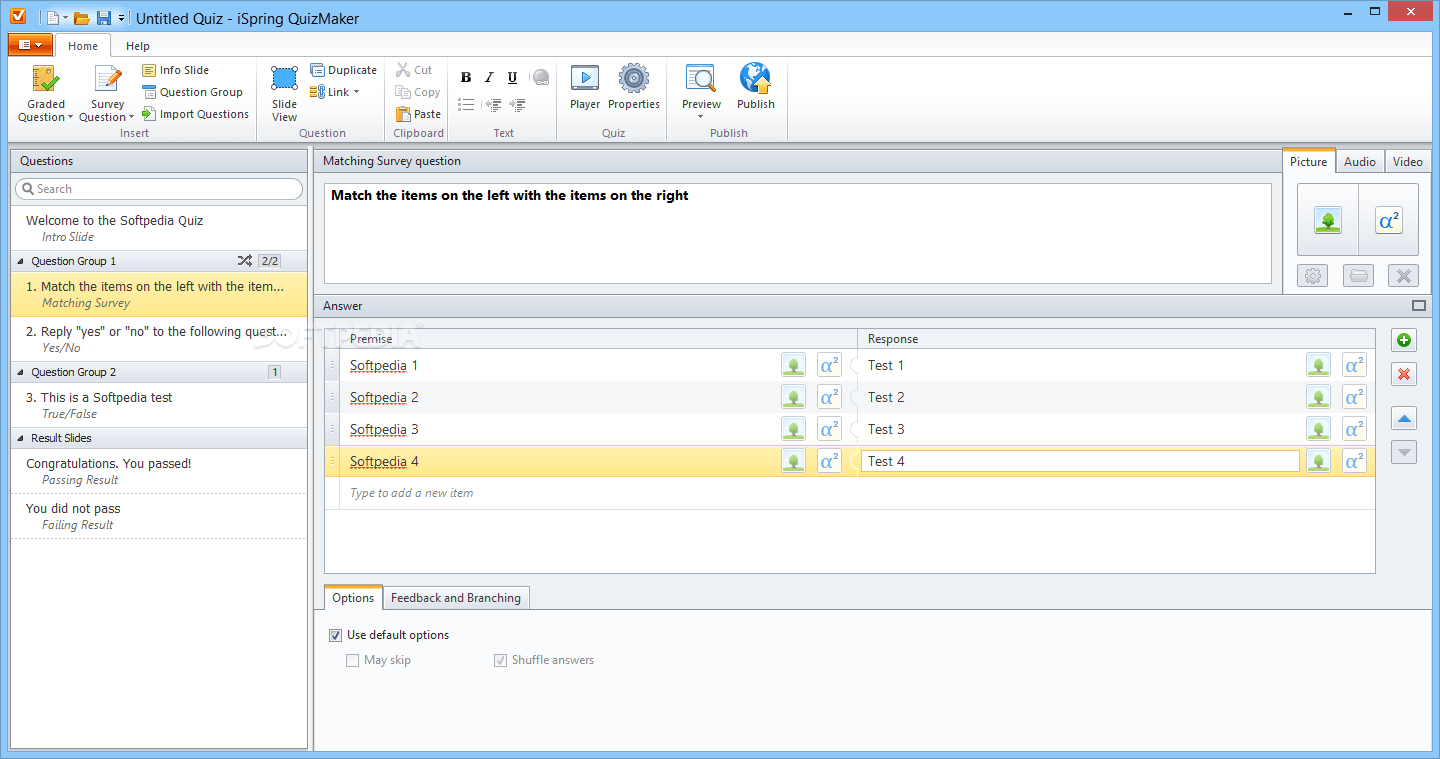Viewport: 1440px width, 759px height.
Task: Delete selected answer with red X button
Action: point(1404,374)
